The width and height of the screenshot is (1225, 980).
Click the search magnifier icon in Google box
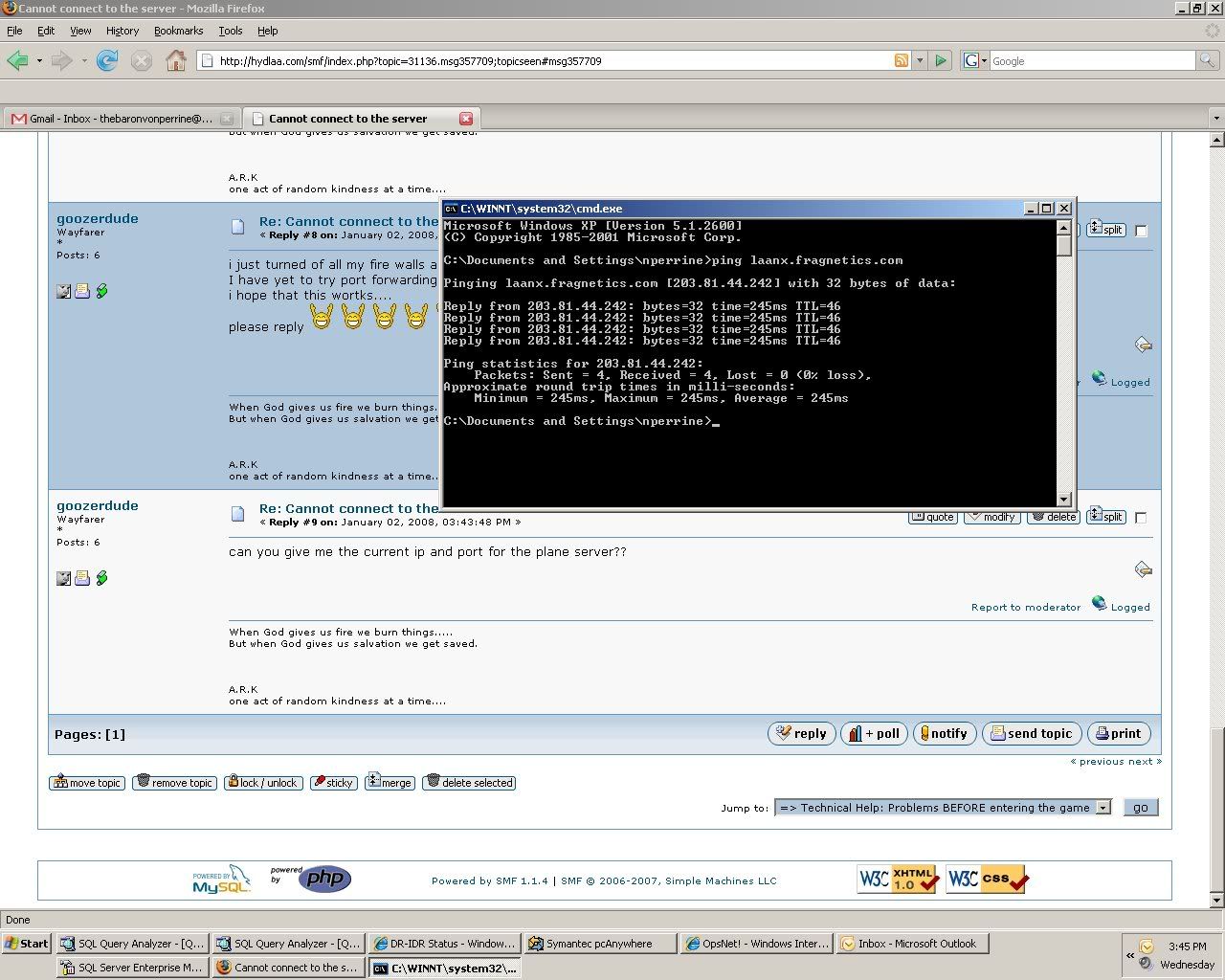pos(1208,60)
